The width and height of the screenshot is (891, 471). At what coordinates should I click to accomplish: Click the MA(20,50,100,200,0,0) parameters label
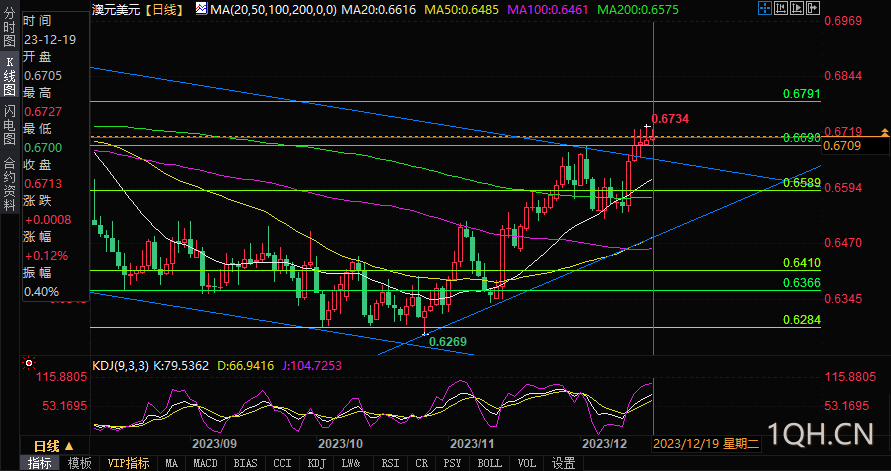273,9
